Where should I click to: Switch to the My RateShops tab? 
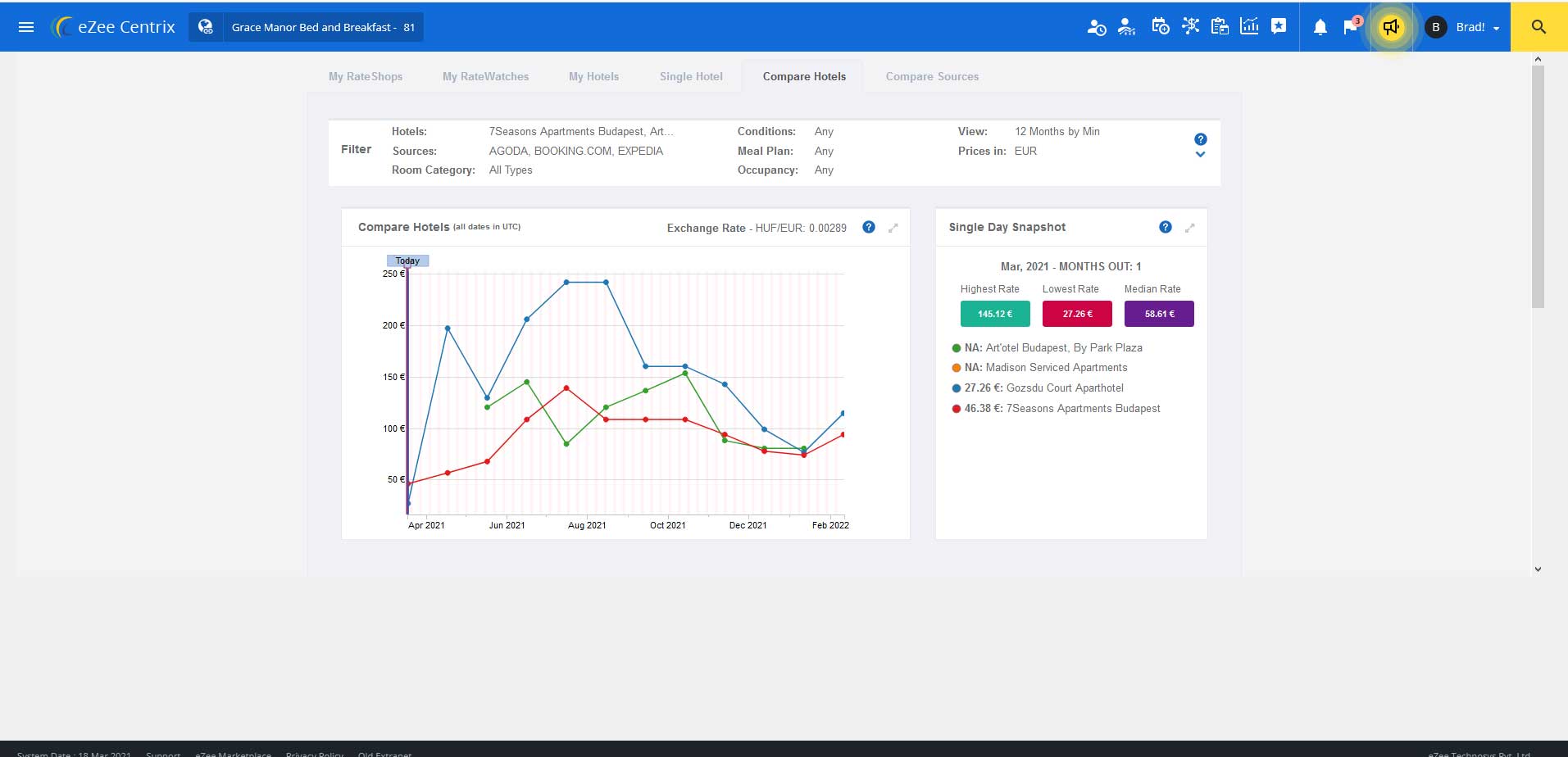(366, 76)
